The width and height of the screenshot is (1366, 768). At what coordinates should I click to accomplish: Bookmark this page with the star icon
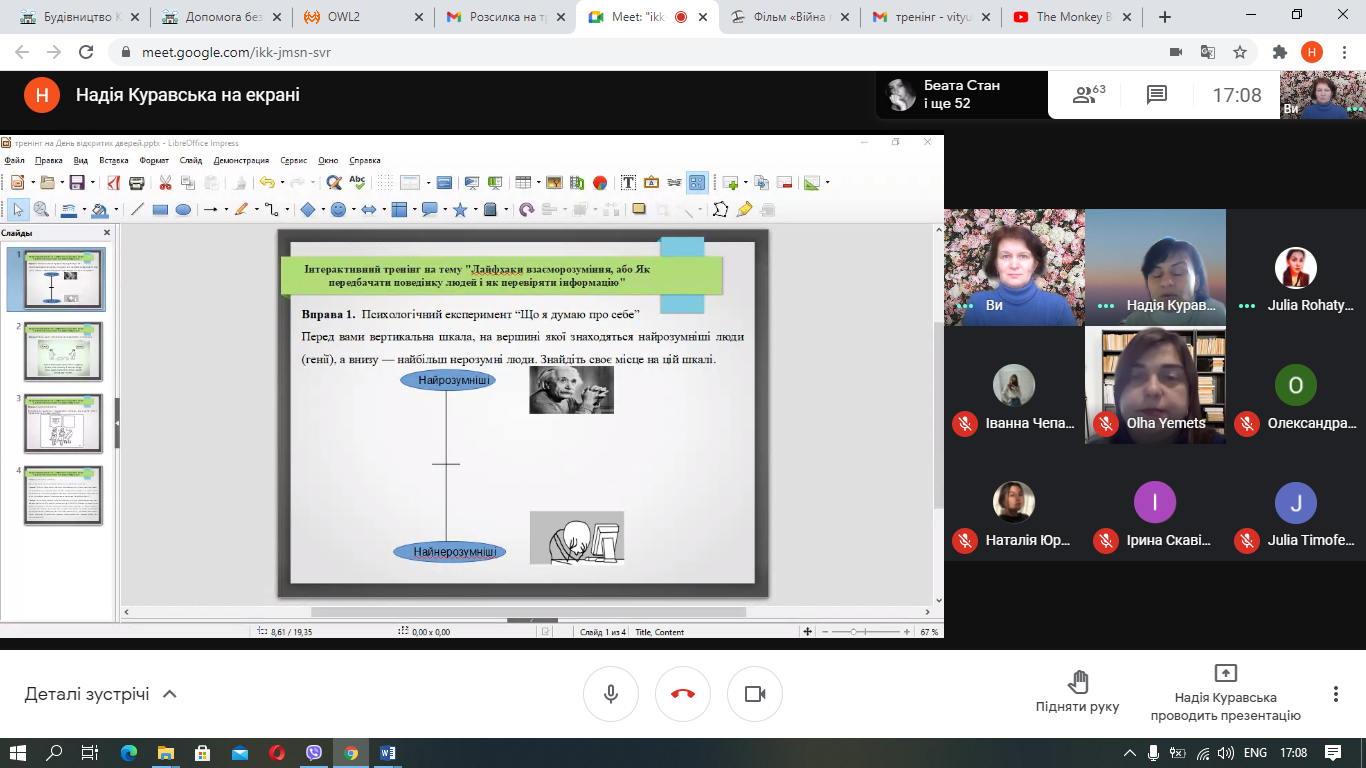tap(1240, 52)
